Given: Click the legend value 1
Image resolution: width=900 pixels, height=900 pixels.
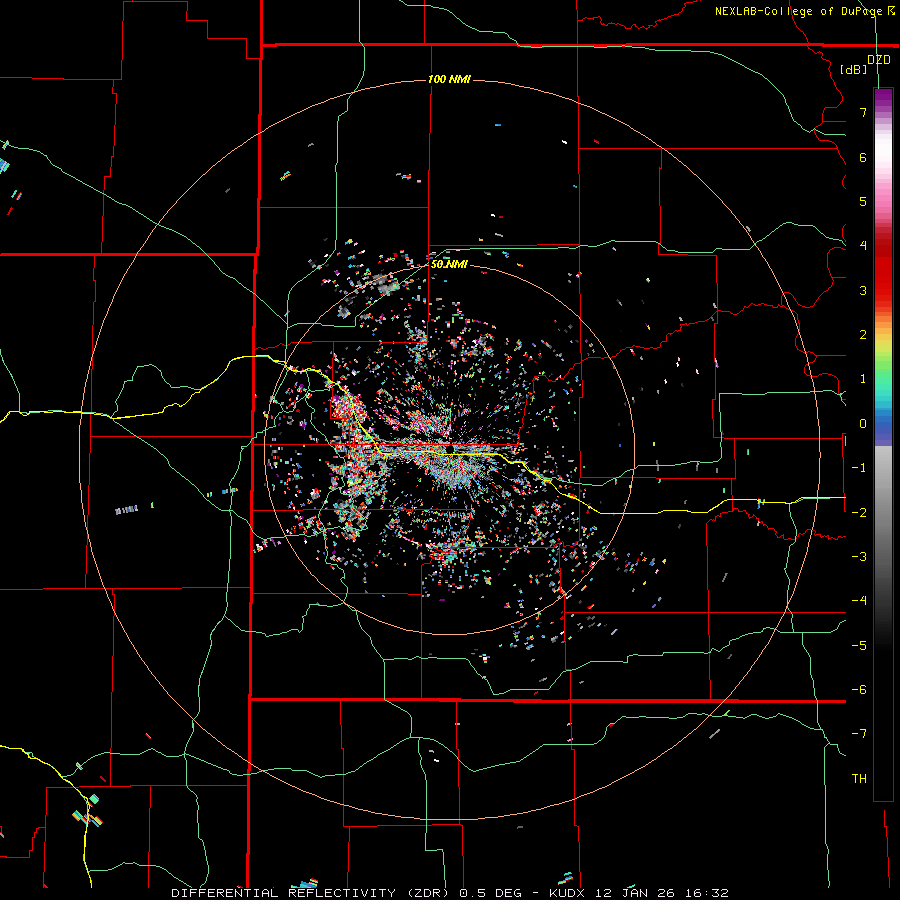Looking at the screenshot, I should click(863, 379).
